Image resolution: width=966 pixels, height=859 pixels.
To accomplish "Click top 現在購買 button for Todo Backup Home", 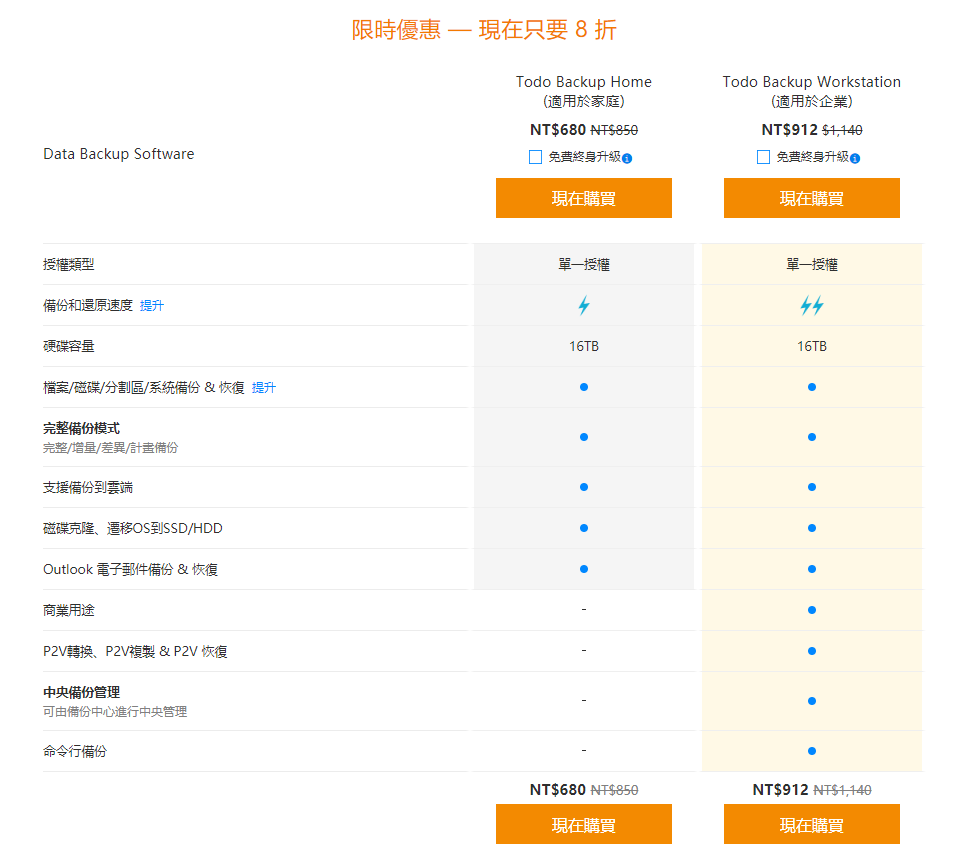I will [584, 198].
